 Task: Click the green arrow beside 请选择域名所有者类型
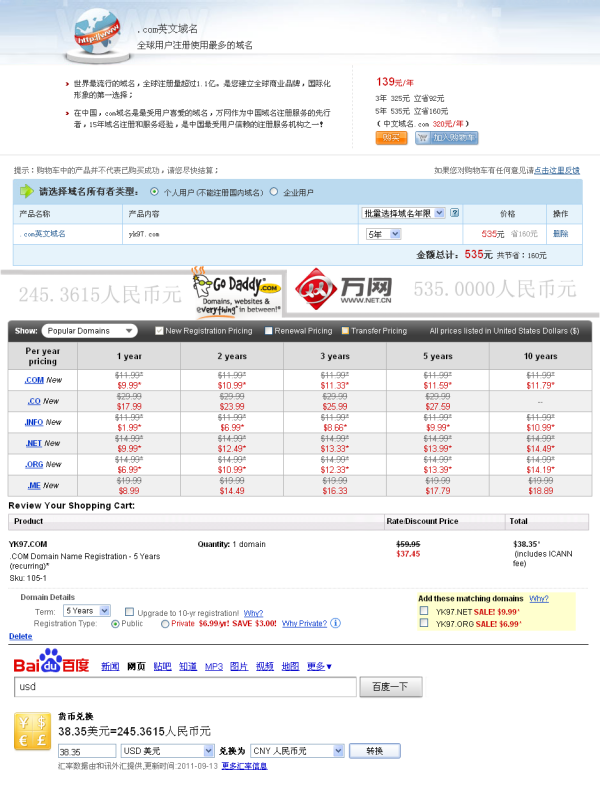[26, 192]
